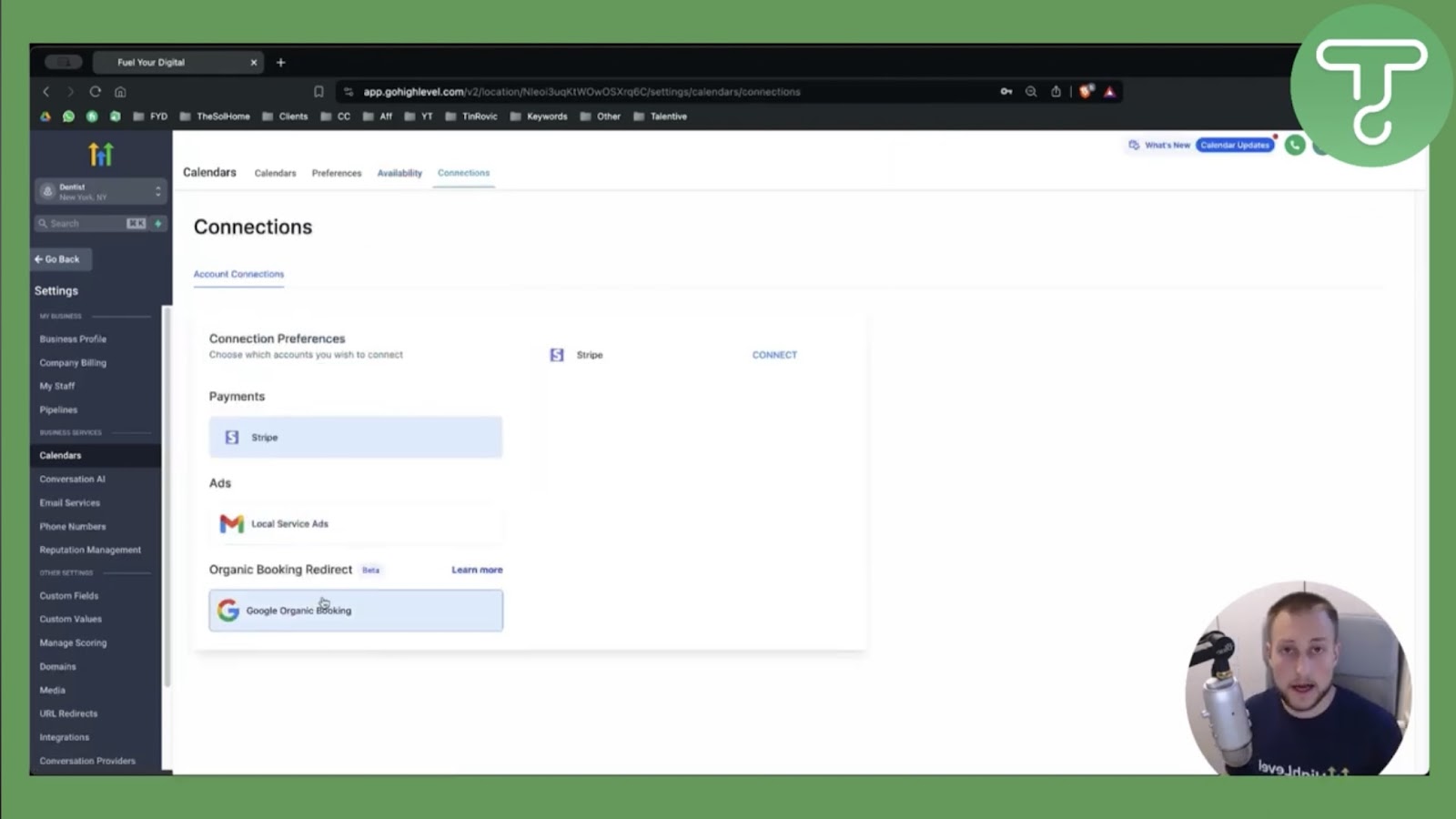Click the Learn more link
The height and width of the screenshot is (819, 1456).
[x=477, y=570]
